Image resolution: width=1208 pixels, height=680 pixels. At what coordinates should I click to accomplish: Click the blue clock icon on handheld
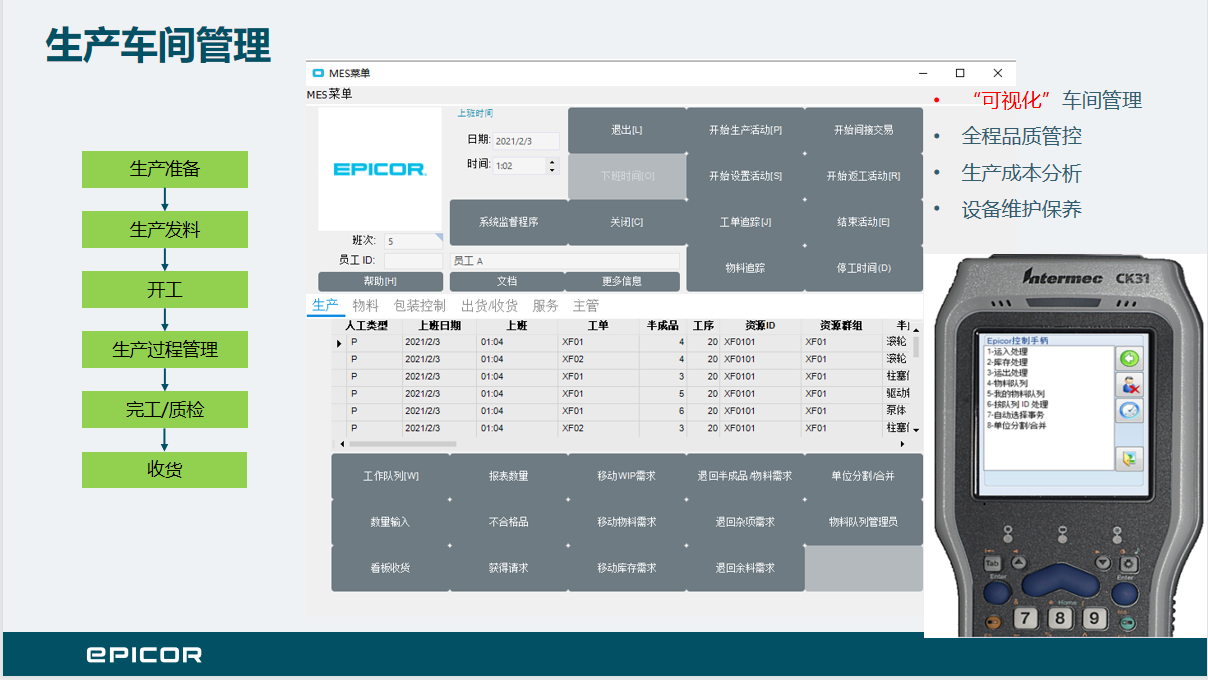click(x=1129, y=411)
